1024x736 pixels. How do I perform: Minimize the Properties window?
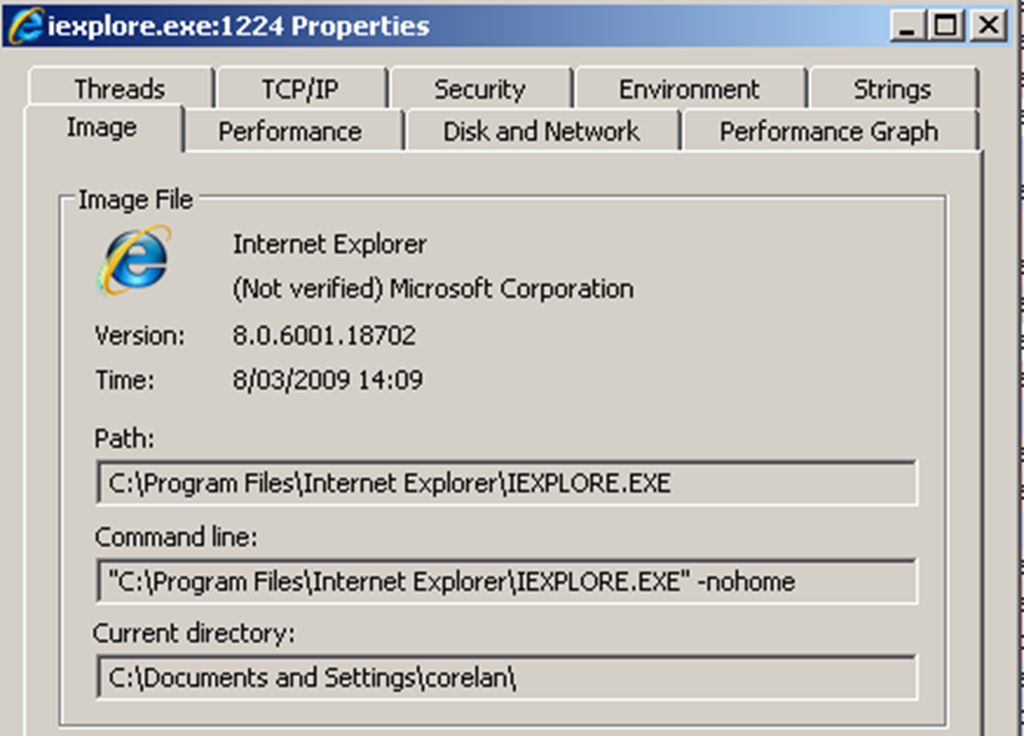coord(908,25)
